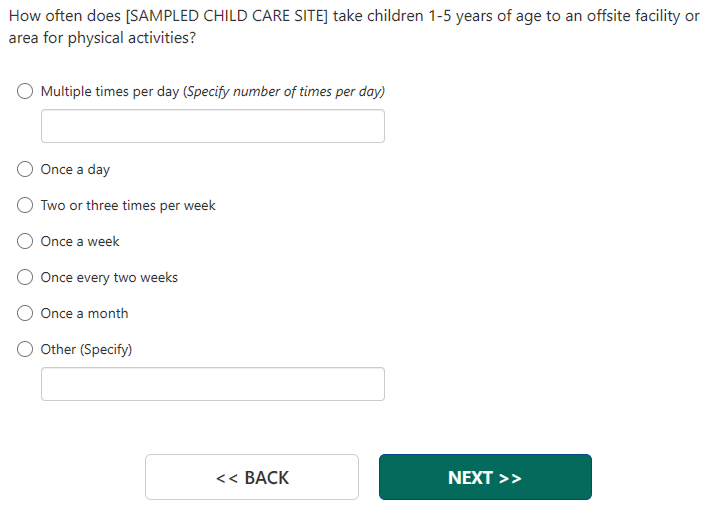Click the 'Multiple times per day' label text

(x=110, y=91)
